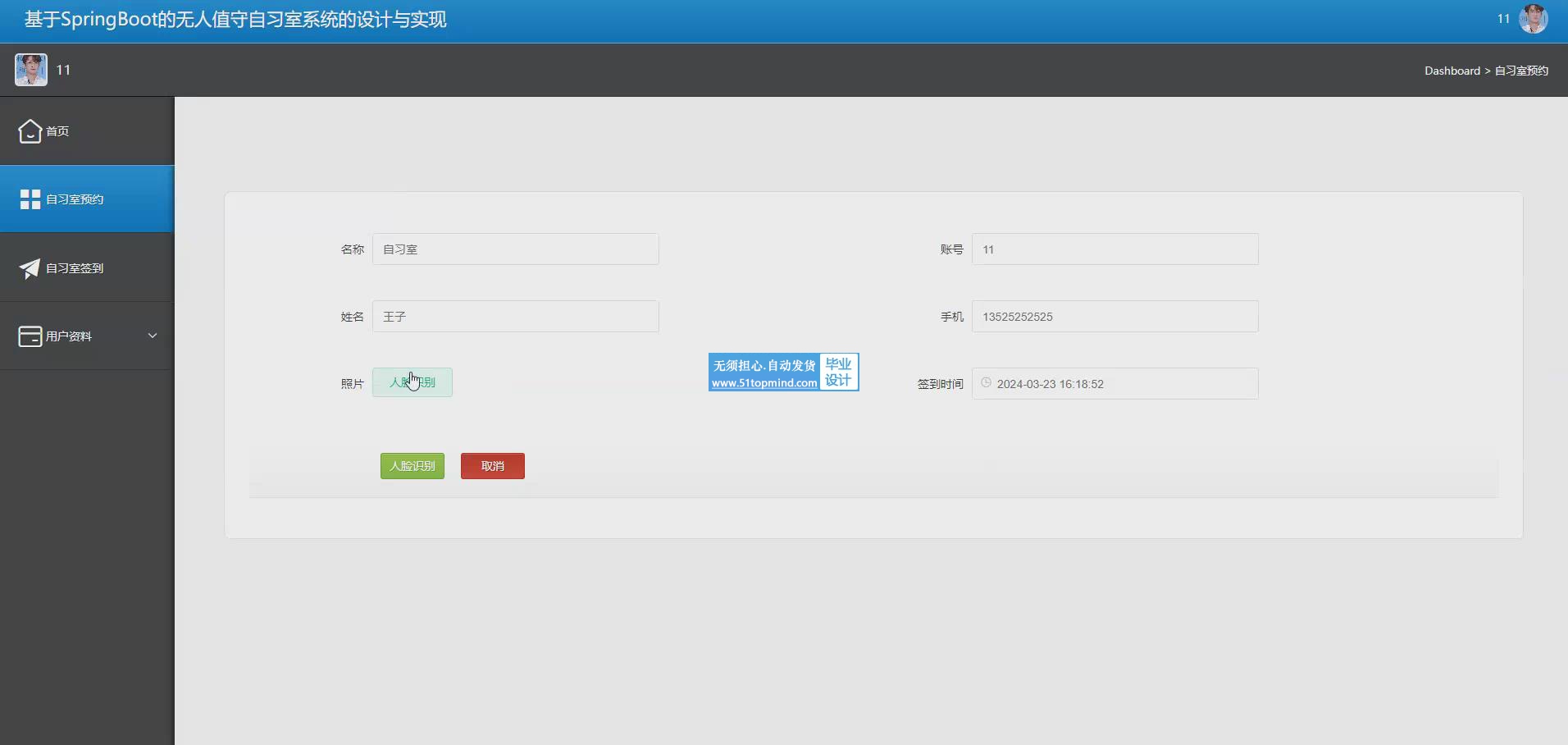The image size is (1568, 745).
Task: Click the grid icon for 自习室预约
Action: tap(30, 199)
